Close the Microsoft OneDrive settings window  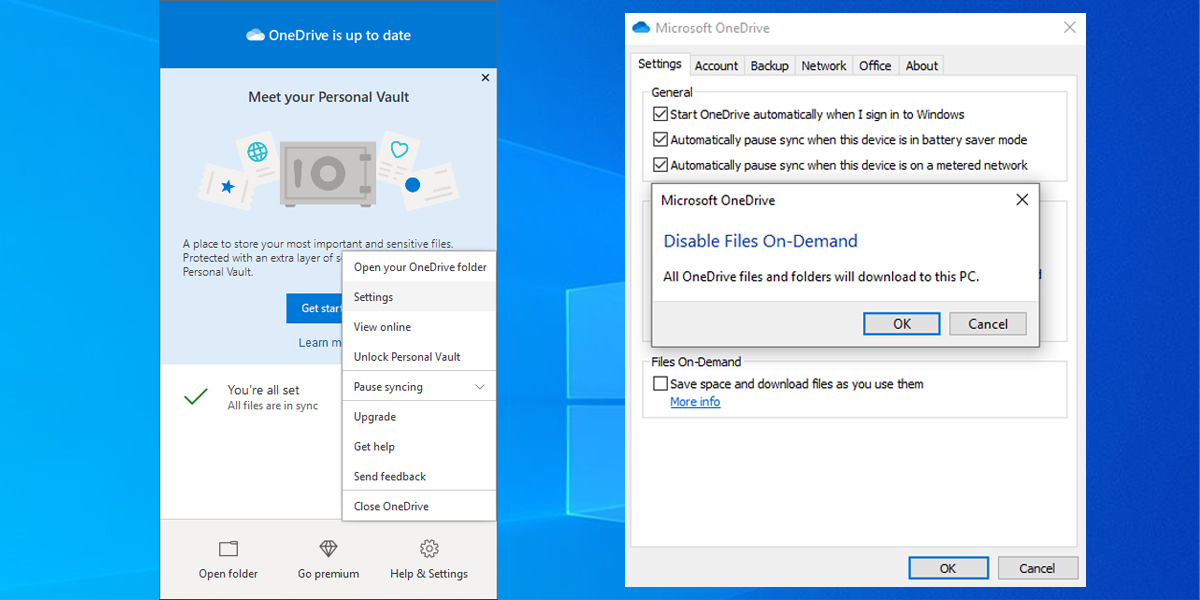1070,28
